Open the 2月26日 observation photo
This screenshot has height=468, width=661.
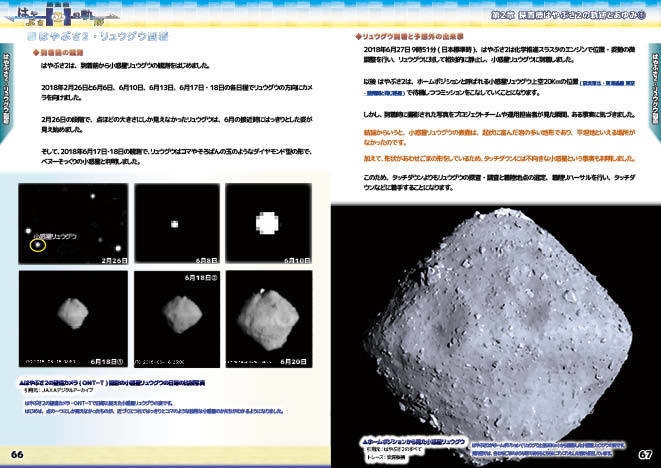(73, 224)
